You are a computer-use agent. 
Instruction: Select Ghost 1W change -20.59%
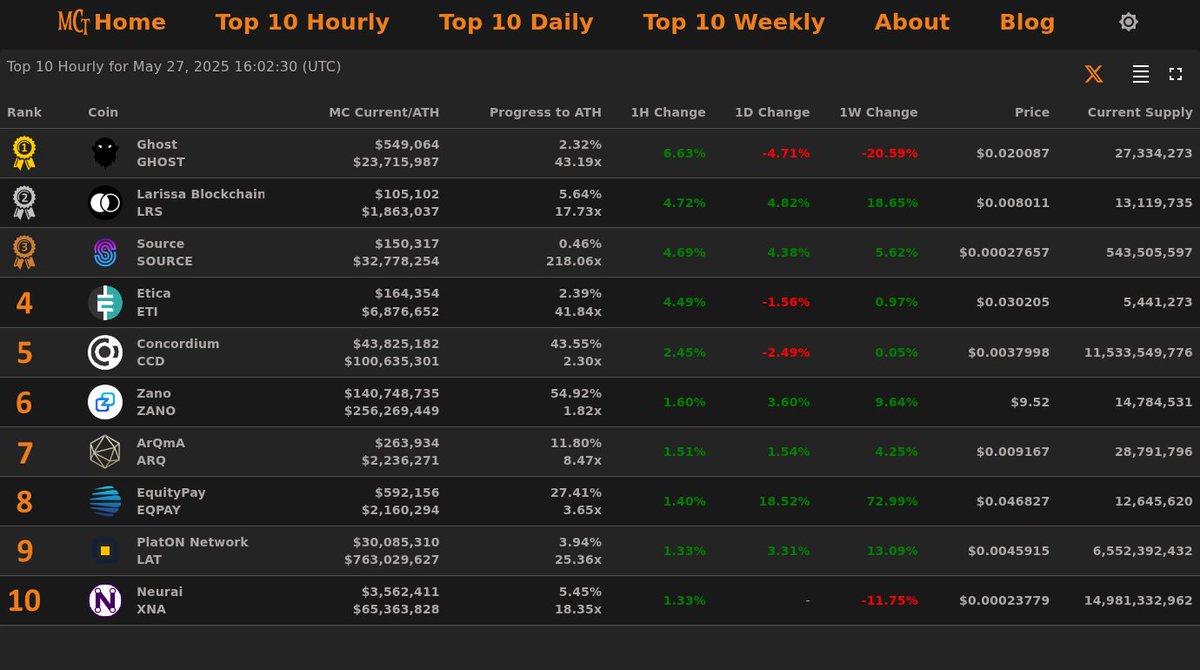[889, 153]
